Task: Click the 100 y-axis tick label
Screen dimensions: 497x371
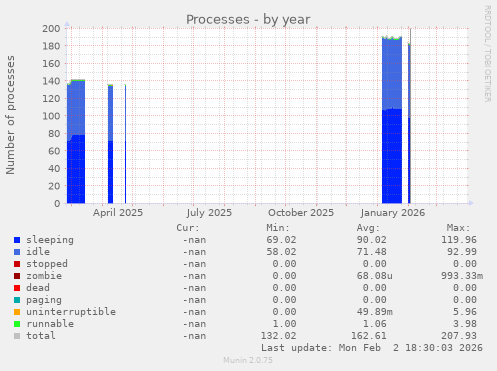Action: click(x=51, y=116)
